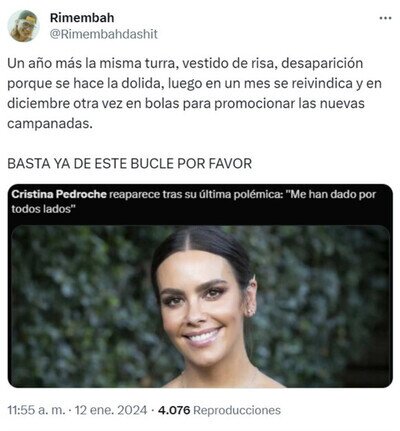Image resolution: width=400 pixels, height=431 pixels.
Task: Open the three-dot more options menu
Action: click(385, 19)
